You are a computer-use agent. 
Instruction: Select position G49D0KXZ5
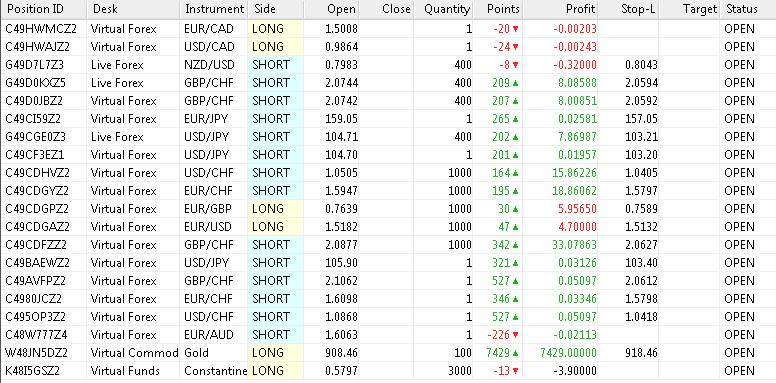35,83
